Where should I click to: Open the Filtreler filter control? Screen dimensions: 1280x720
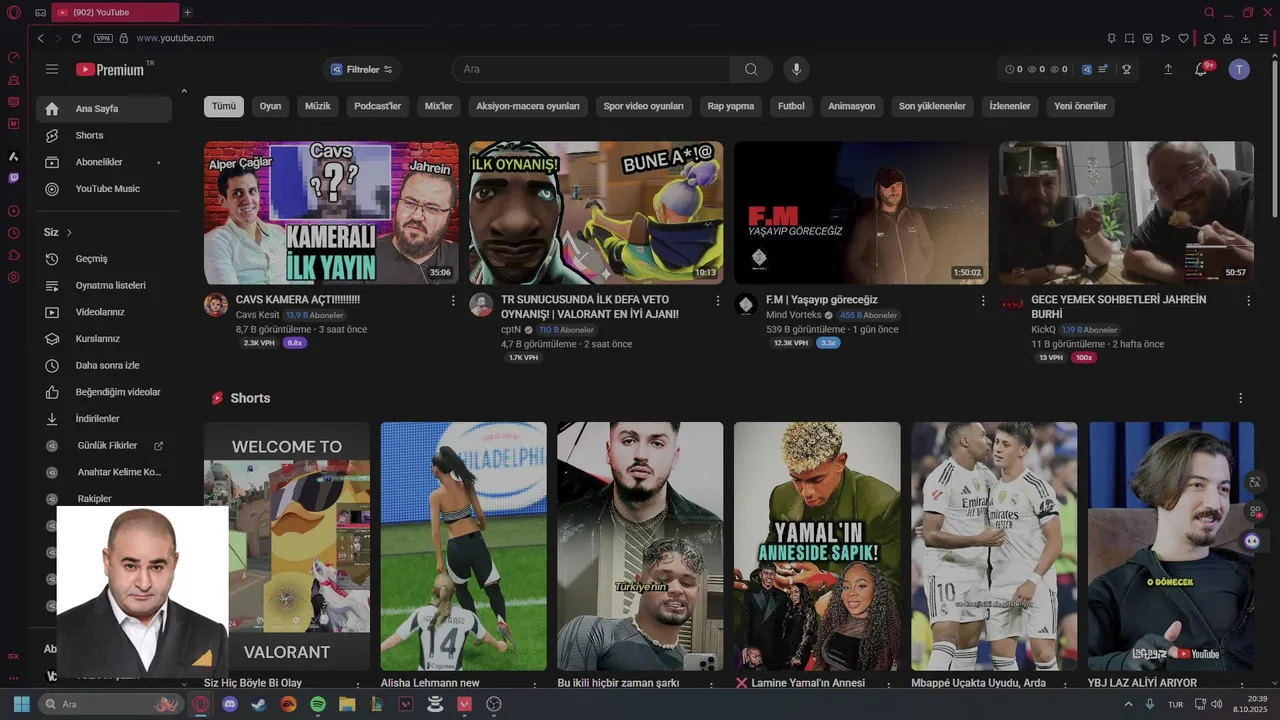coord(362,69)
